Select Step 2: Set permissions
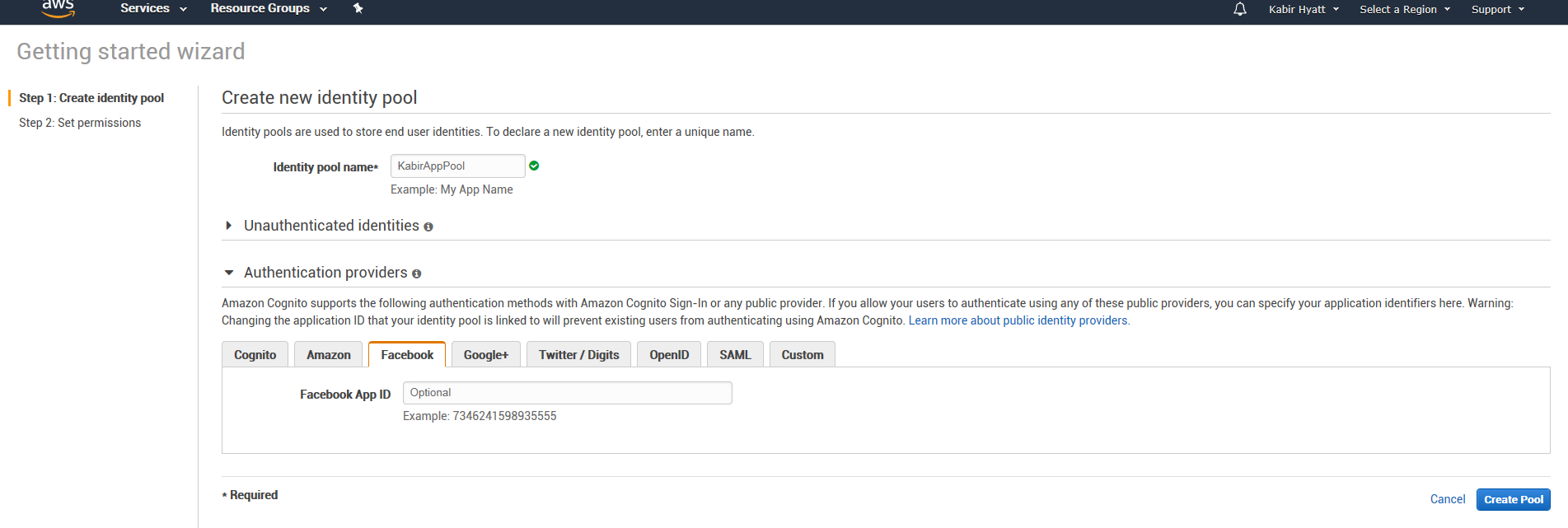The height and width of the screenshot is (528, 1568). point(80,123)
